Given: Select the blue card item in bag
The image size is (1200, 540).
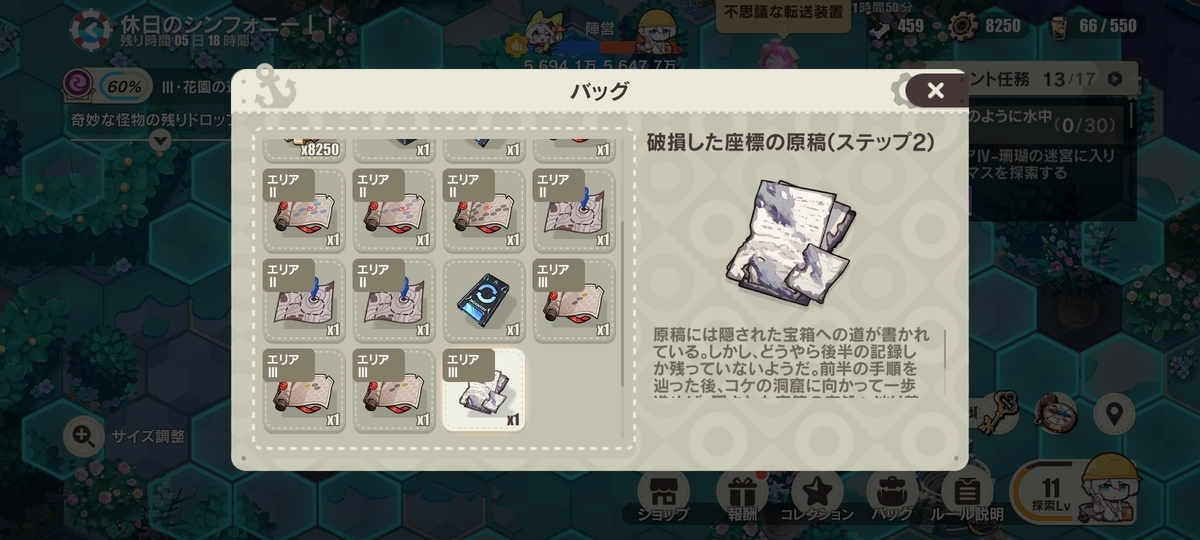Looking at the screenshot, I should (x=484, y=299).
